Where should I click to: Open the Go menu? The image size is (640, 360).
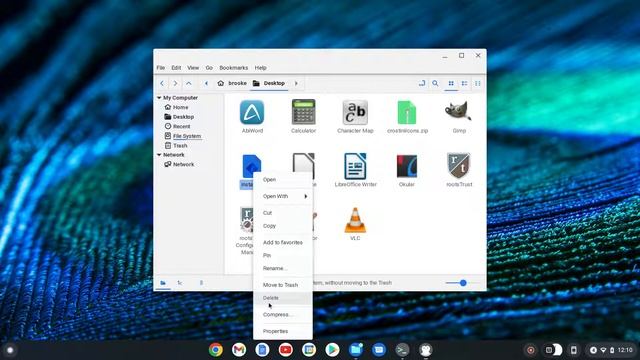[209, 68]
